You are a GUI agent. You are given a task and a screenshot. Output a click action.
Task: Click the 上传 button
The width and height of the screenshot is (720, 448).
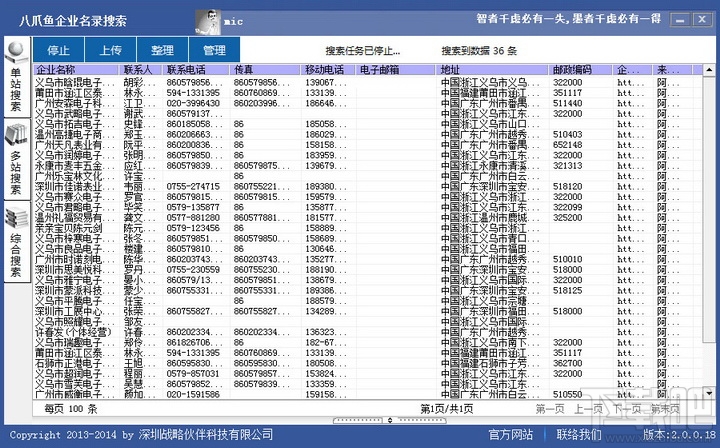(110, 50)
